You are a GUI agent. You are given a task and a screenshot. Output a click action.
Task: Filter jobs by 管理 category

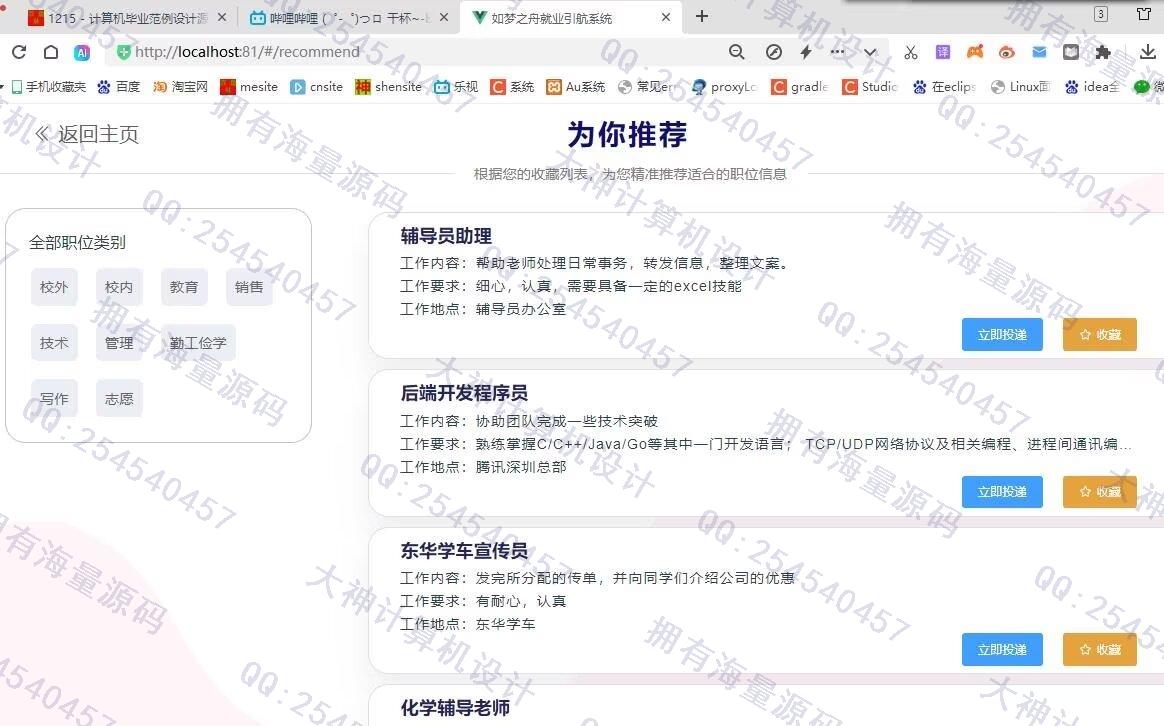pyautogui.click(x=119, y=342)
